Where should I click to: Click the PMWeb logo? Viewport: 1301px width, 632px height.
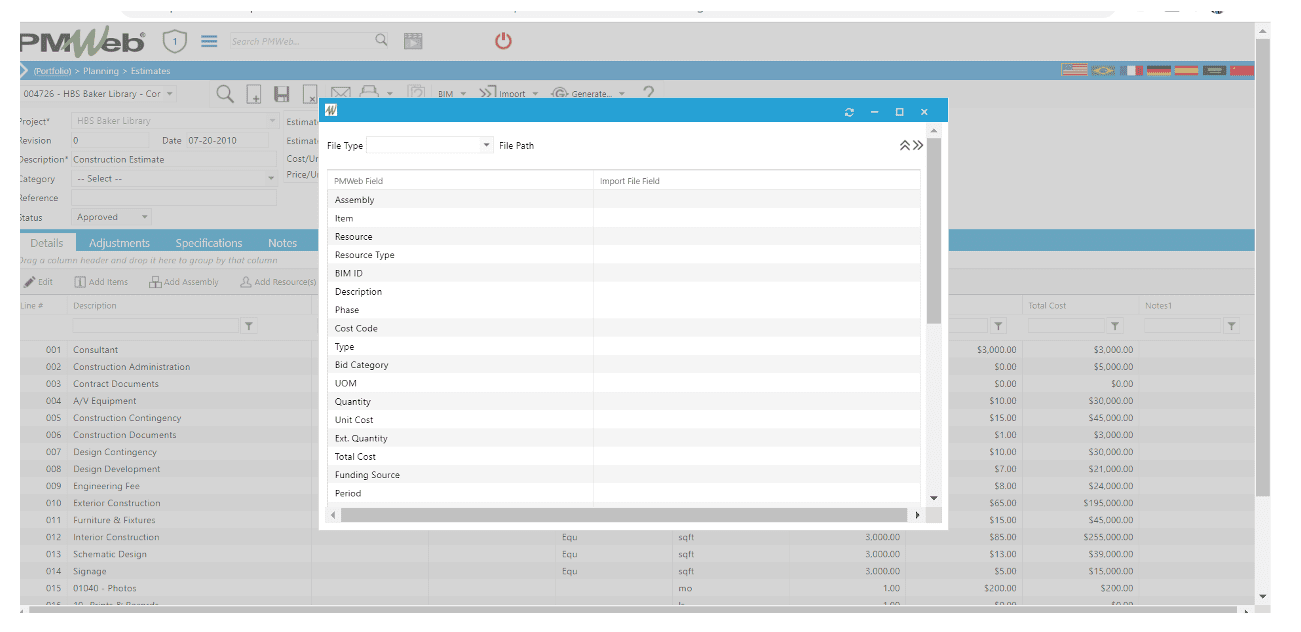tap(82, 42)
